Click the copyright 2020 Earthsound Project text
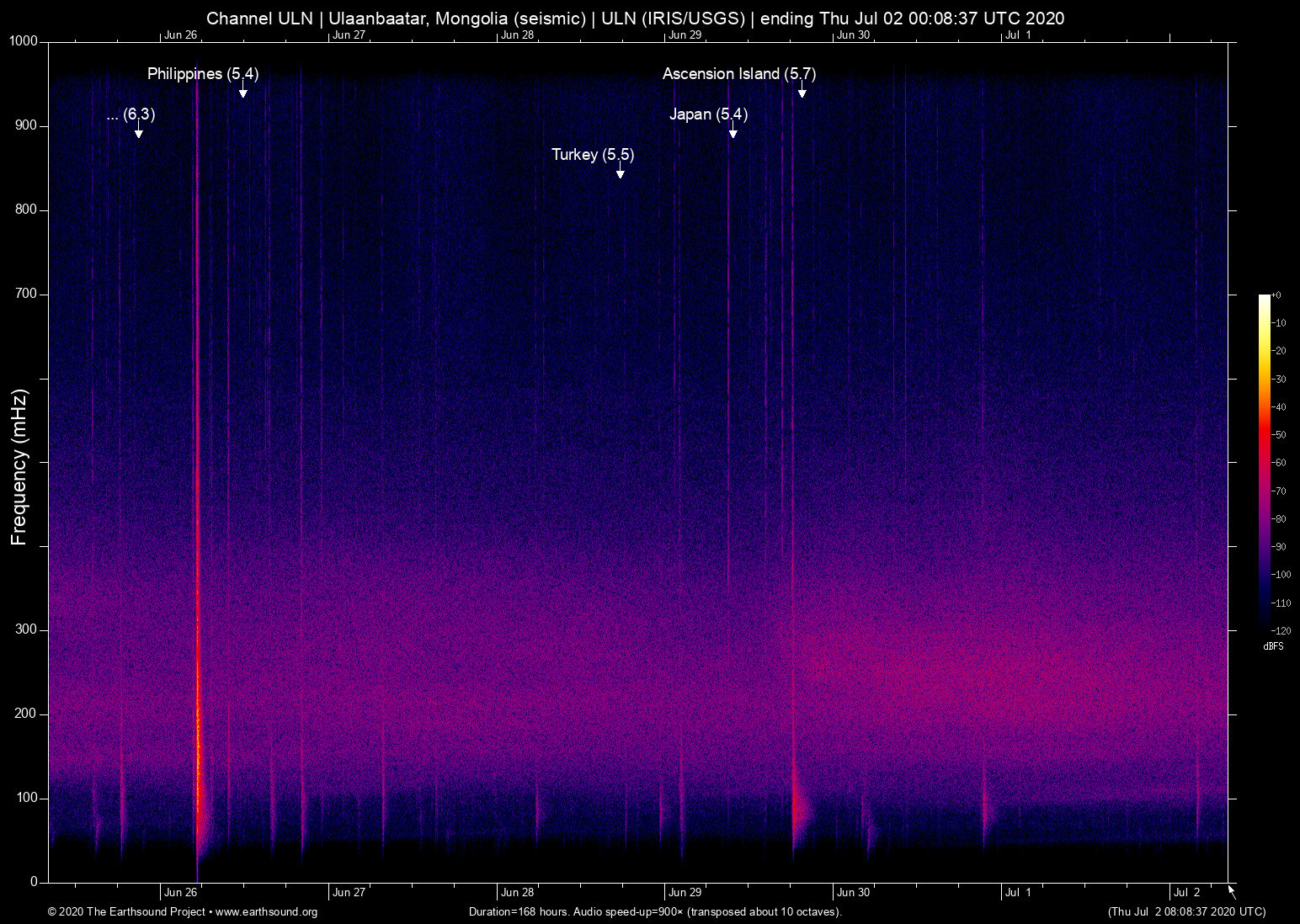Viewport: 1300px width, 924px height. click(x=126, y=913)
